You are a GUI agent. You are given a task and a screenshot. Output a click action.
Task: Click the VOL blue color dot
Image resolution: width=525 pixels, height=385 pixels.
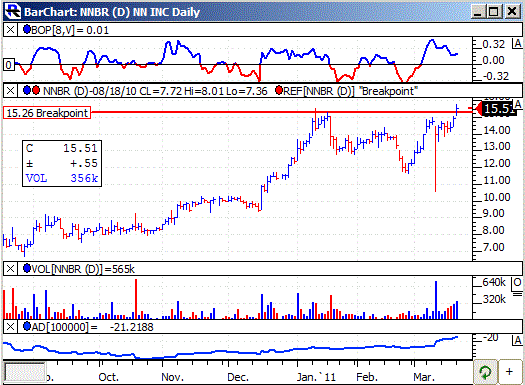pos(27,268)
